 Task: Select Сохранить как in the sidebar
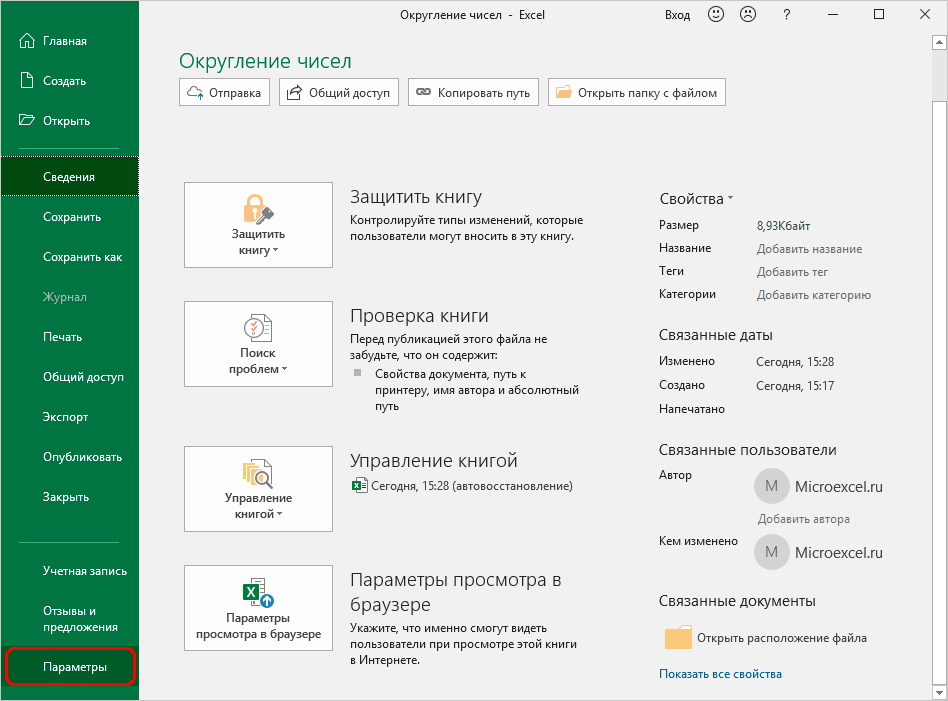click(x=82, y=257)
